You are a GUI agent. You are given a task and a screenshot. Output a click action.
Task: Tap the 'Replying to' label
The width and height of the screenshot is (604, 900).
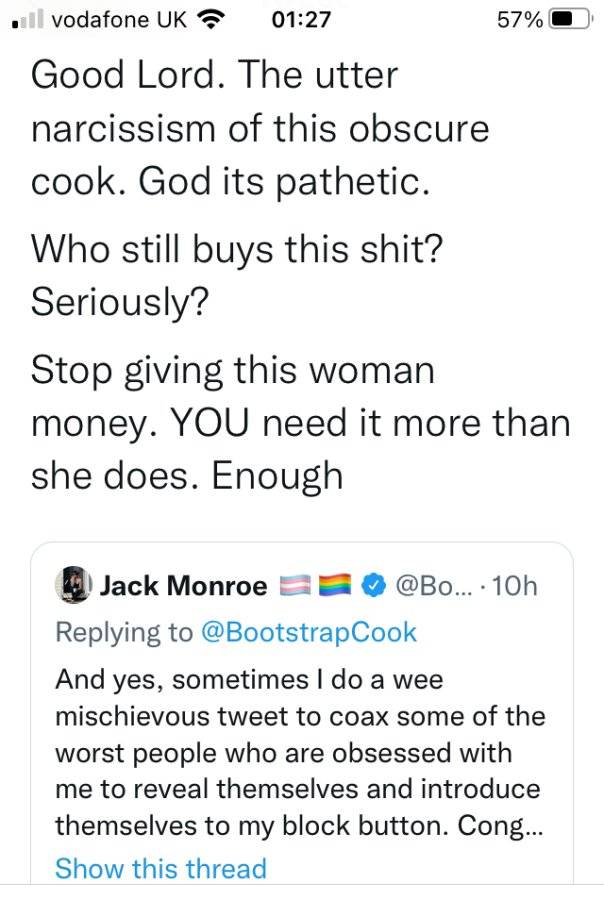(124, 633)
